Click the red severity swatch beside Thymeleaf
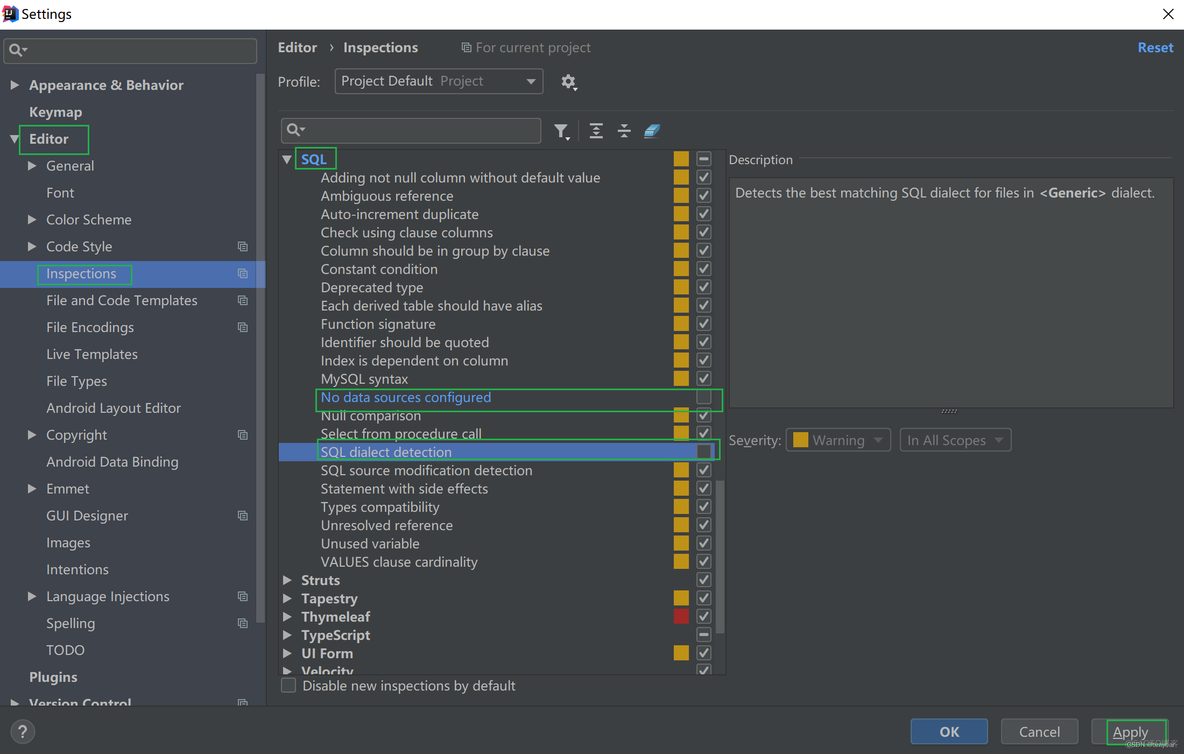This screenshot has height=754, width=1184. [x=681, y=616]
